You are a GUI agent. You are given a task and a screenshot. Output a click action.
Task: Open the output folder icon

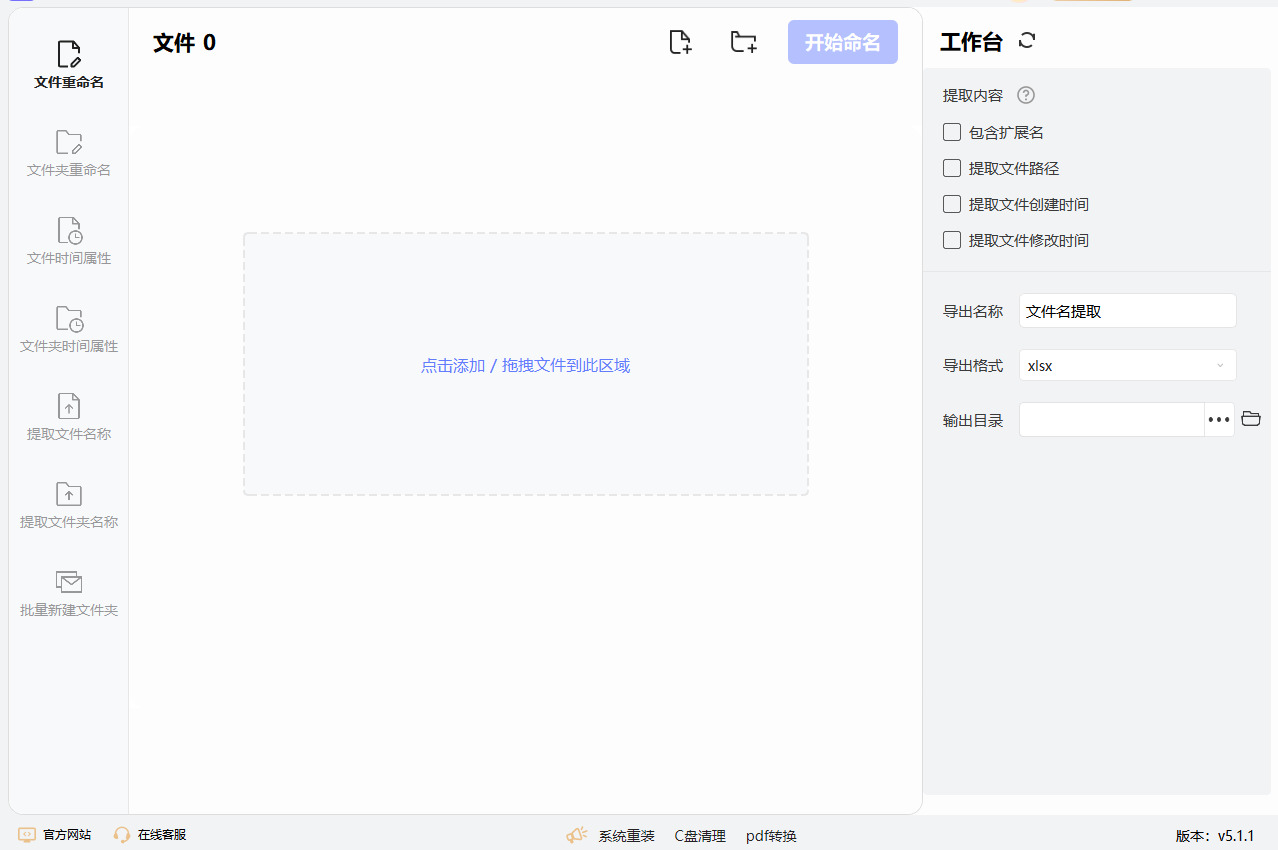[x=1251, y=419]
